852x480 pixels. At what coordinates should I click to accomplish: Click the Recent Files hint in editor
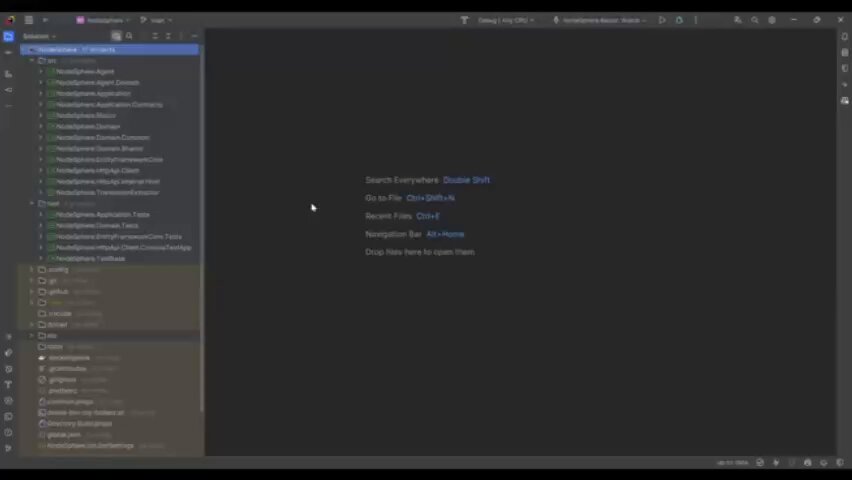click(x=403, y=216)
